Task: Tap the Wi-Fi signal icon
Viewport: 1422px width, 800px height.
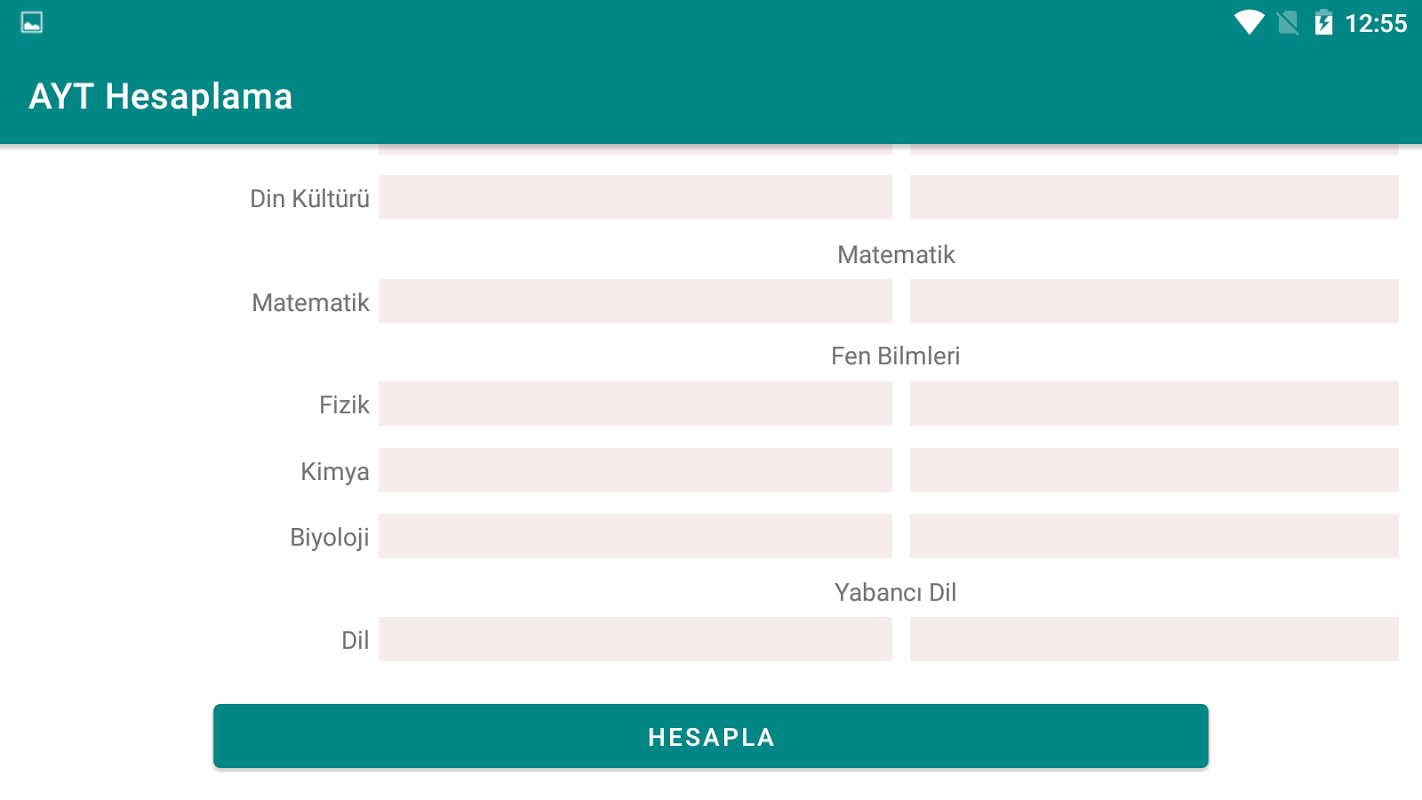Action: [x=1249, y=23]
